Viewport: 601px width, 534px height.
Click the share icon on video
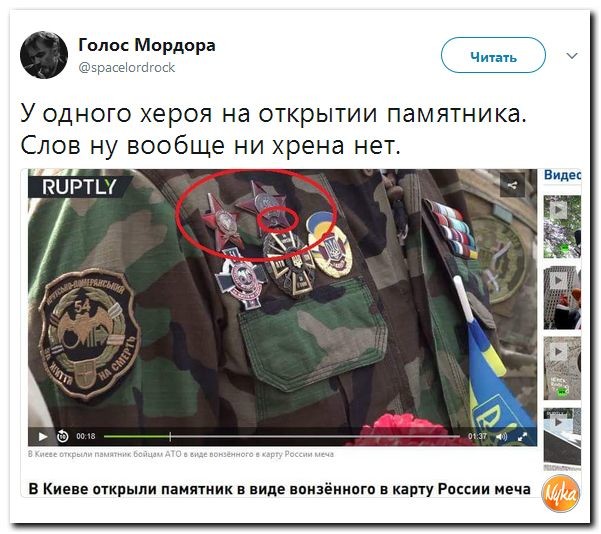[x=512, y=186]
